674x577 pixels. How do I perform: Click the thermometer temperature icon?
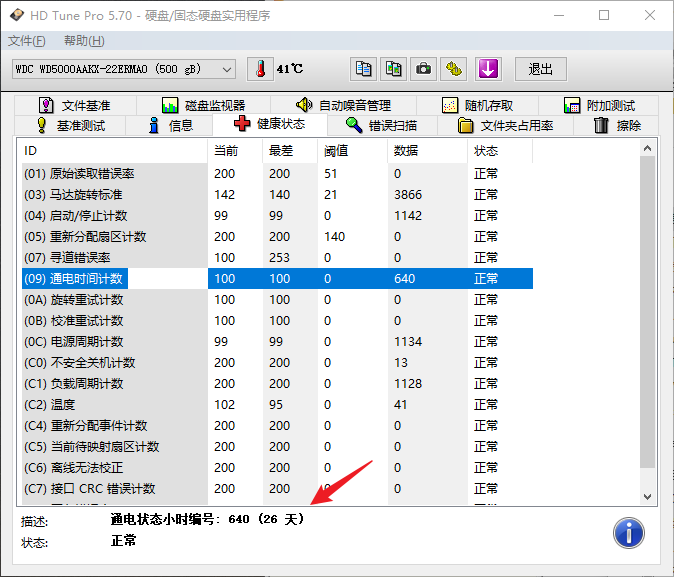[x=260, y=69]
